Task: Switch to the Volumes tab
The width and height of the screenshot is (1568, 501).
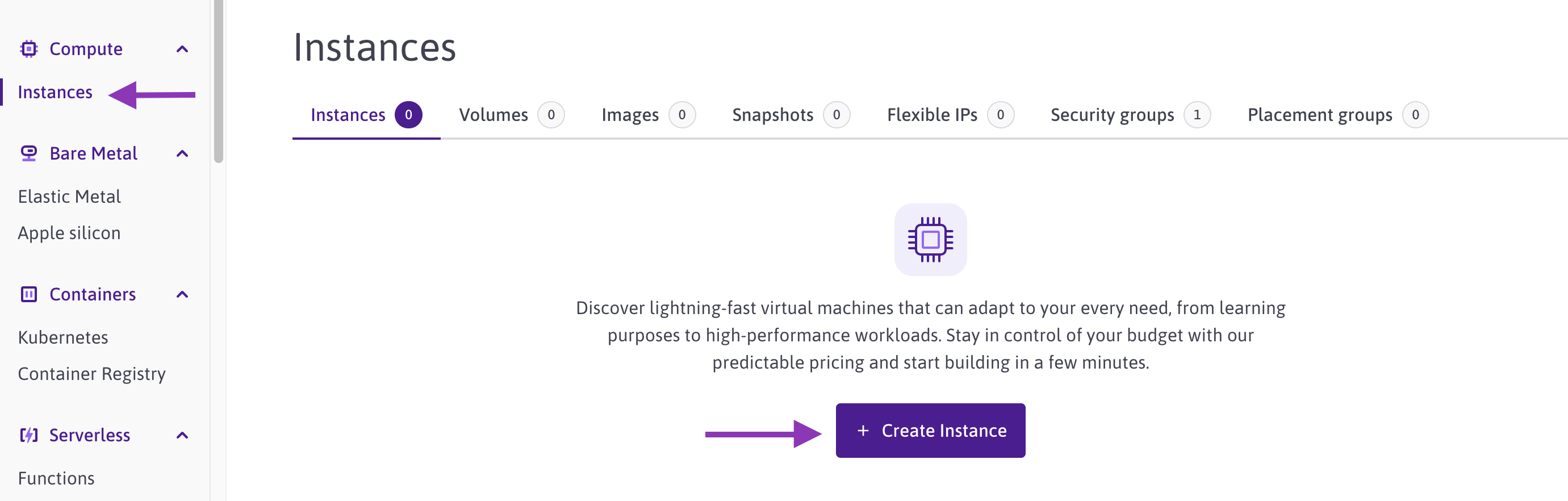Action: coord(493,115)
